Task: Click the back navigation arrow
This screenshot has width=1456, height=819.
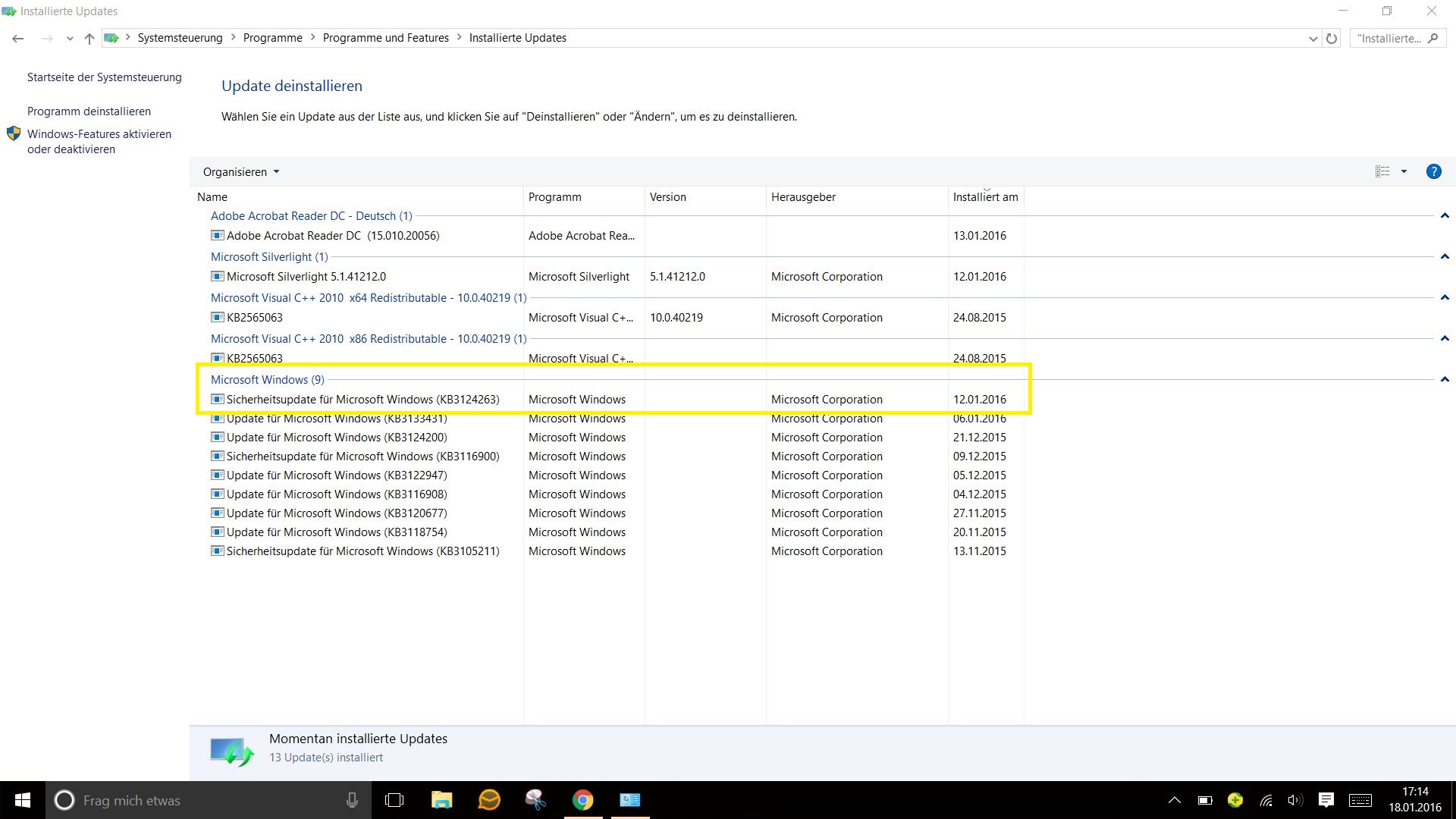Action: click(18, 38)
